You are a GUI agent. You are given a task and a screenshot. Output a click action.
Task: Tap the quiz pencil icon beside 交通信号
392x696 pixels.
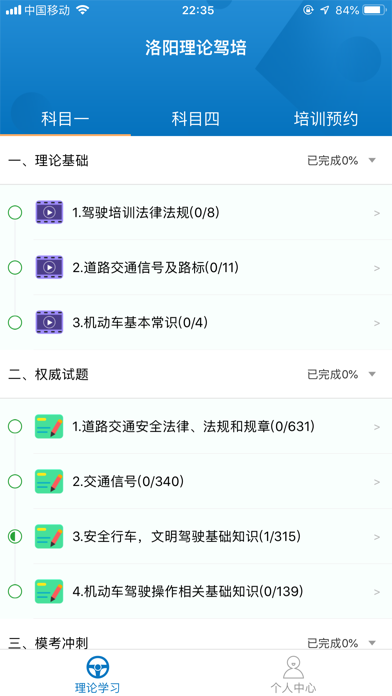(x=49, y=482)
